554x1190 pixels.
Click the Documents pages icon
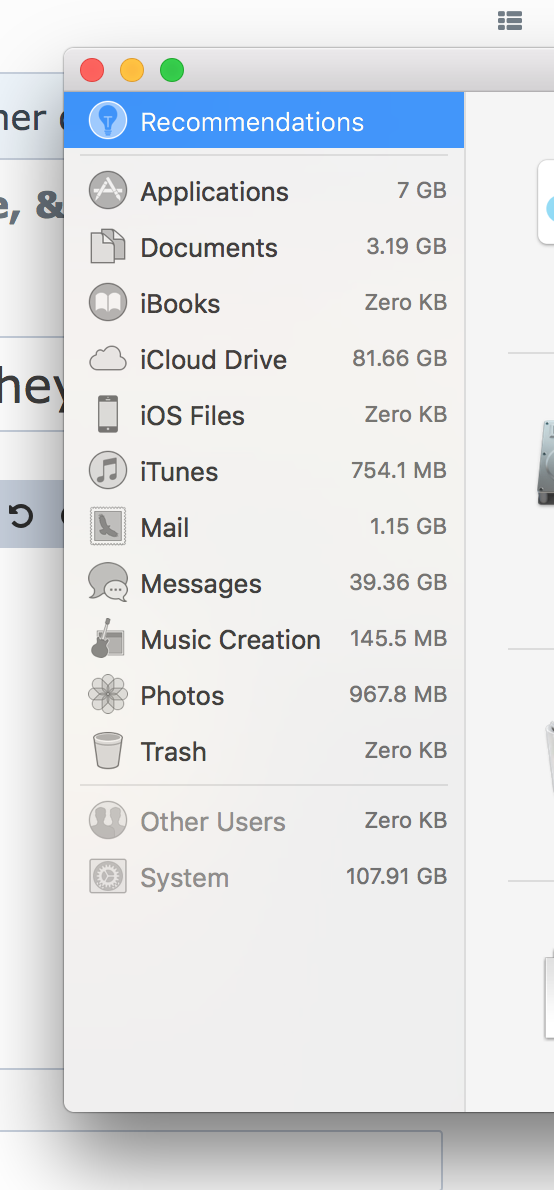(107, 247)
